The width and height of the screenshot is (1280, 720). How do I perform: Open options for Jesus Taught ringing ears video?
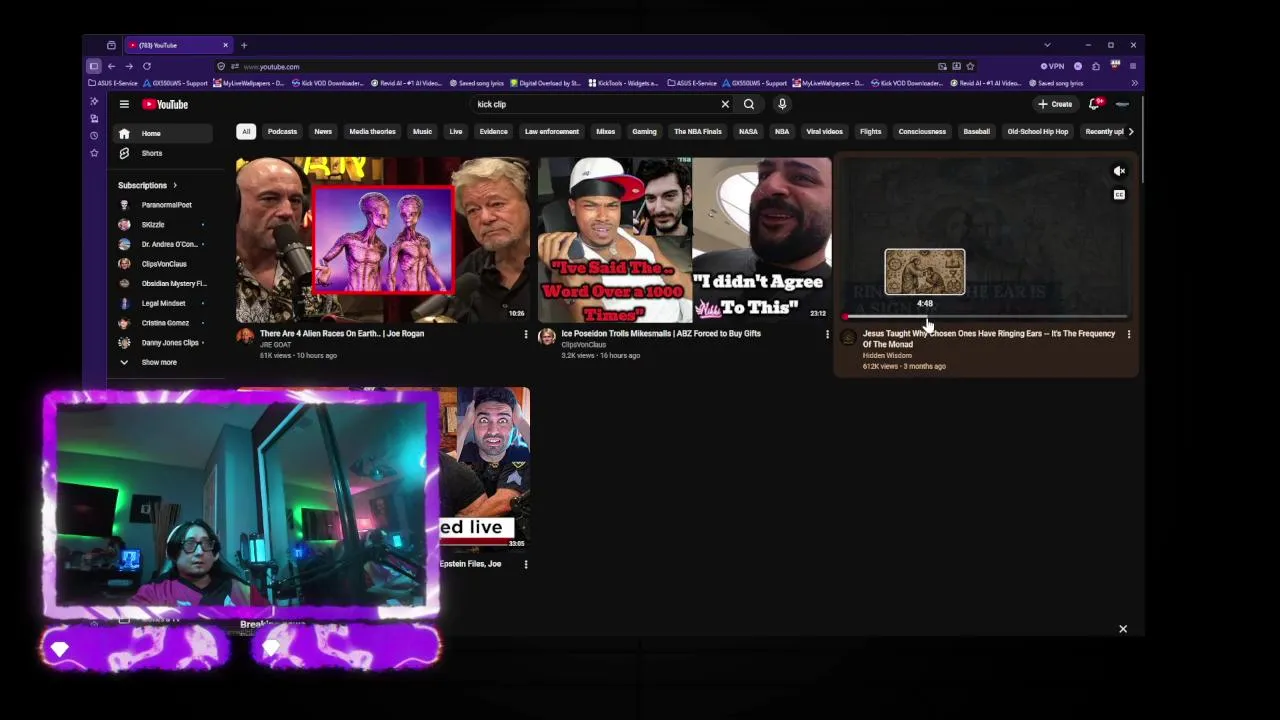[1129, 335]
